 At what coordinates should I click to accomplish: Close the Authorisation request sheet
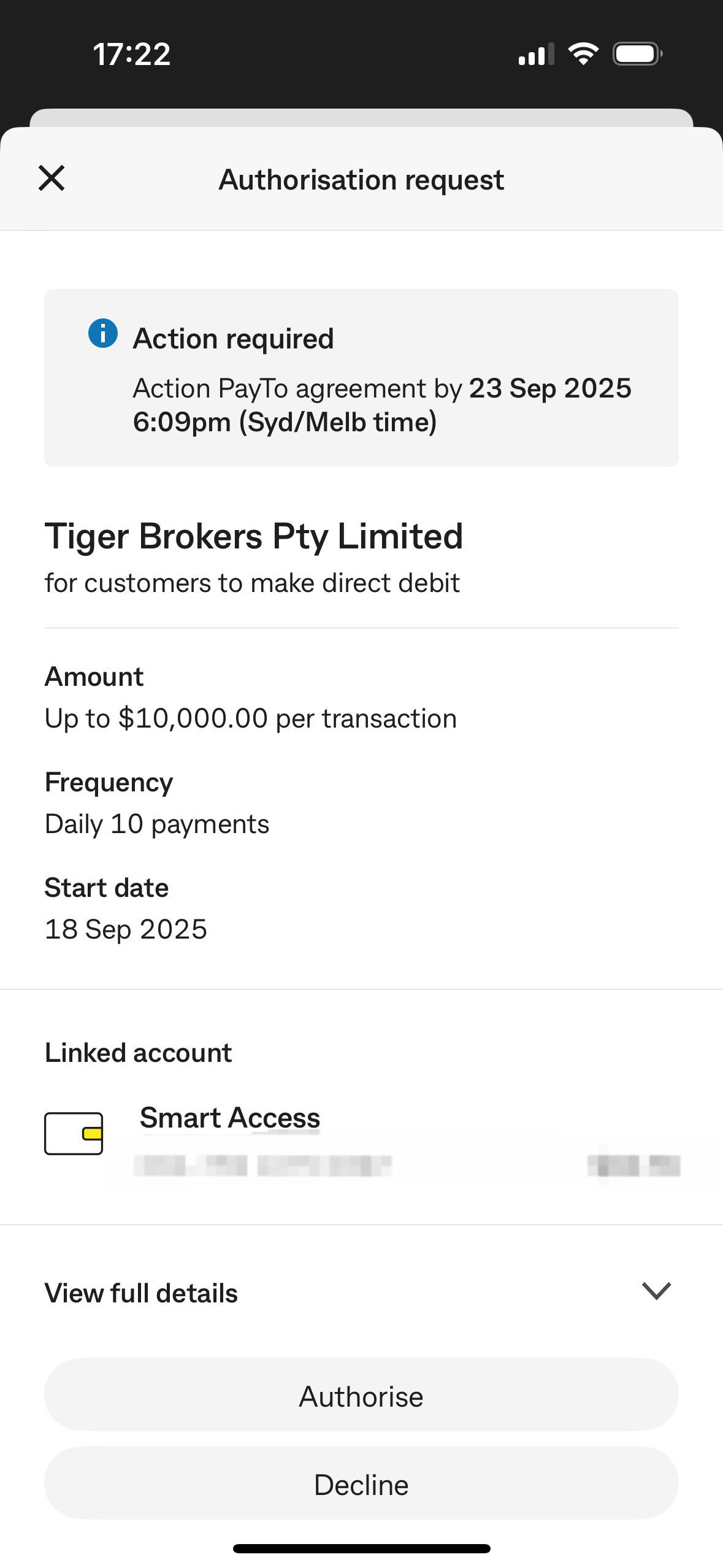[52, 179]
